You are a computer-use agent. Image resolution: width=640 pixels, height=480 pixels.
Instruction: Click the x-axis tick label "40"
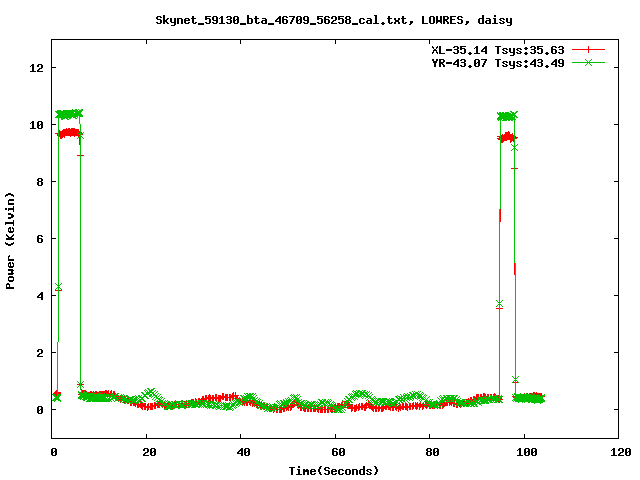(243, 452)
